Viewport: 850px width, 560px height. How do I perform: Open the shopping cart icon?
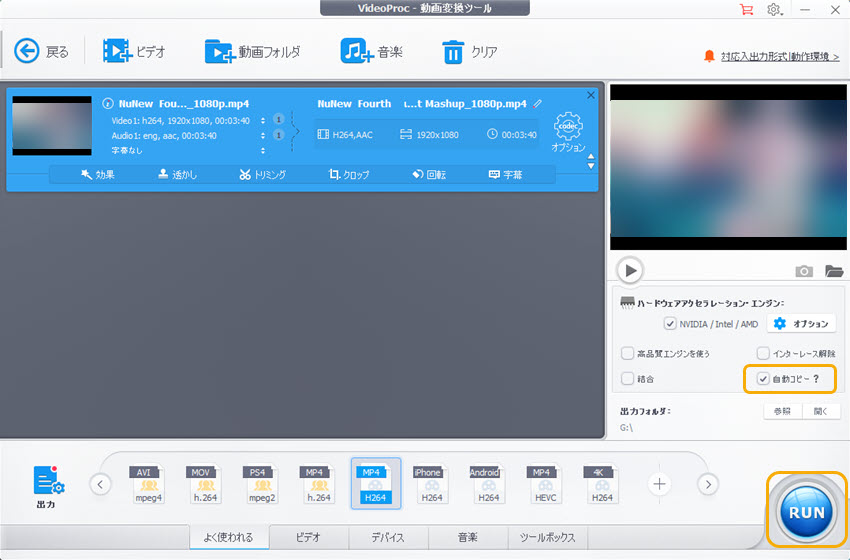(x=746, y=9)
